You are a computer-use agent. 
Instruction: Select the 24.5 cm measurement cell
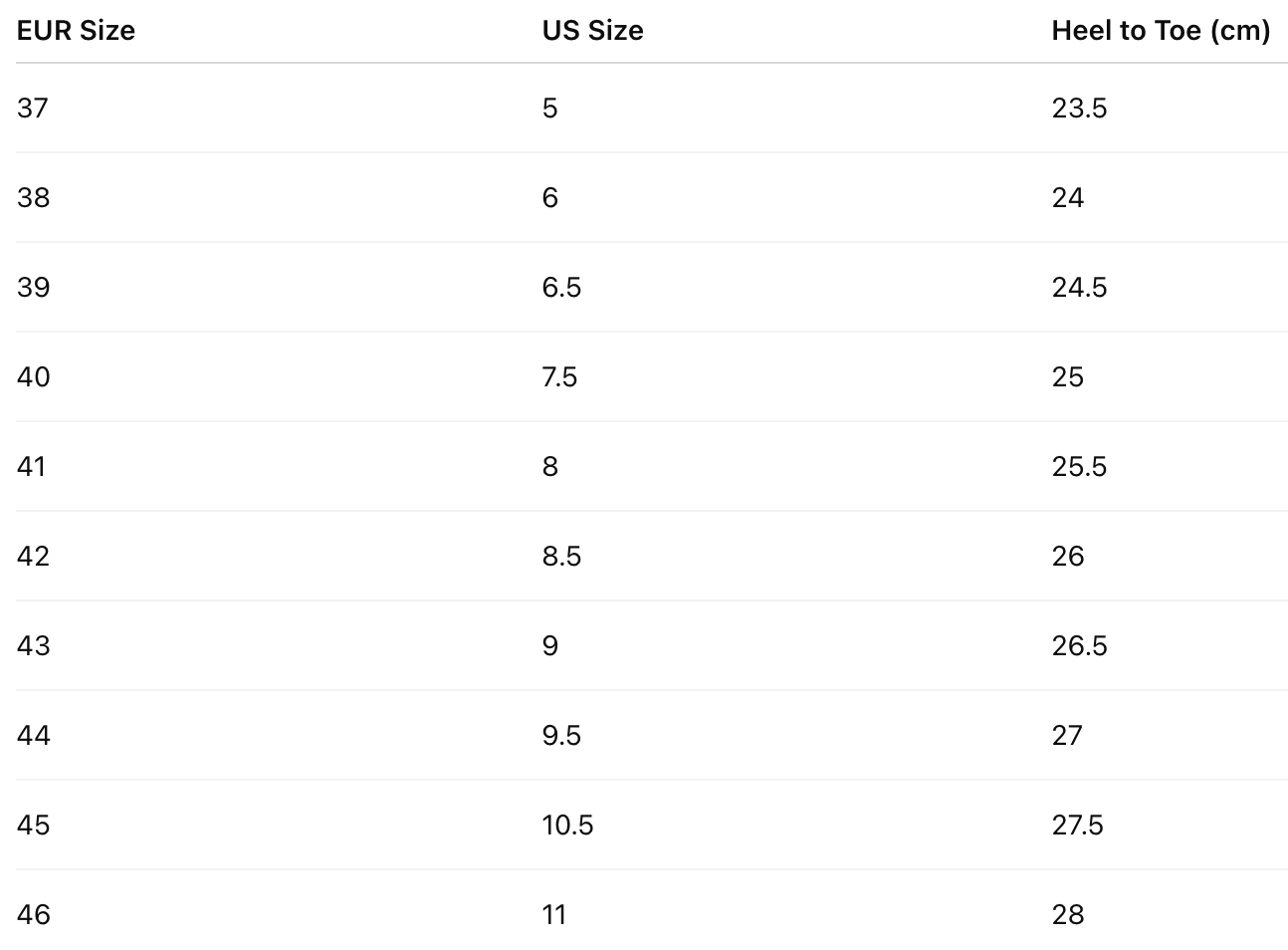click(x=1079, y=287)
